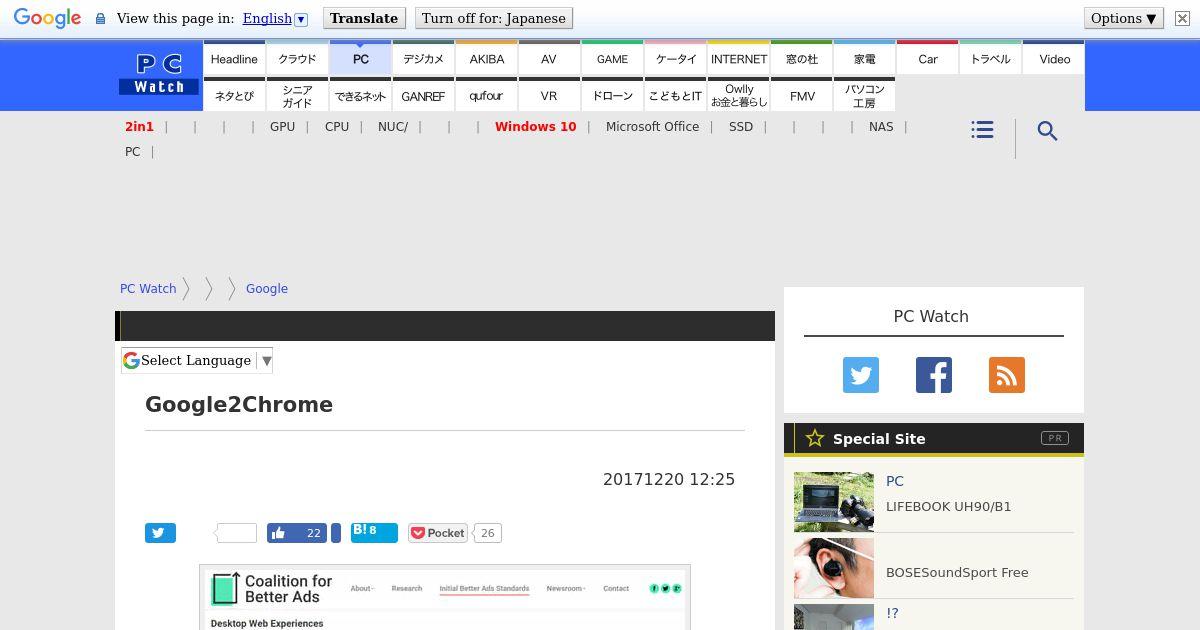Click the star icon beside Special Site
This screenshot has width=1200, height=630.
pos(815,438)
